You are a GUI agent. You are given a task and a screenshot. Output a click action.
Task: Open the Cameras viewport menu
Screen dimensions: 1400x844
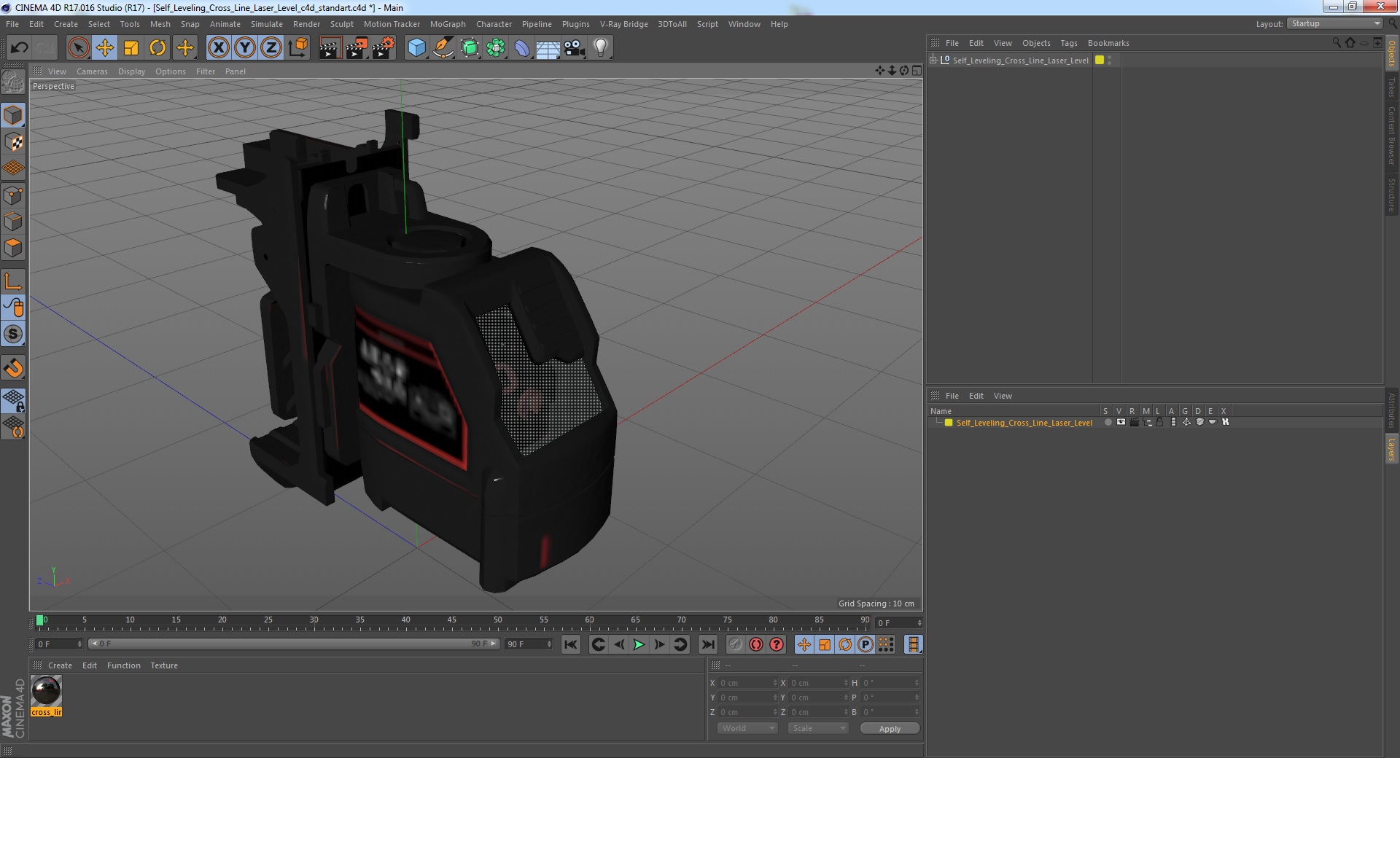click(92, 71)
